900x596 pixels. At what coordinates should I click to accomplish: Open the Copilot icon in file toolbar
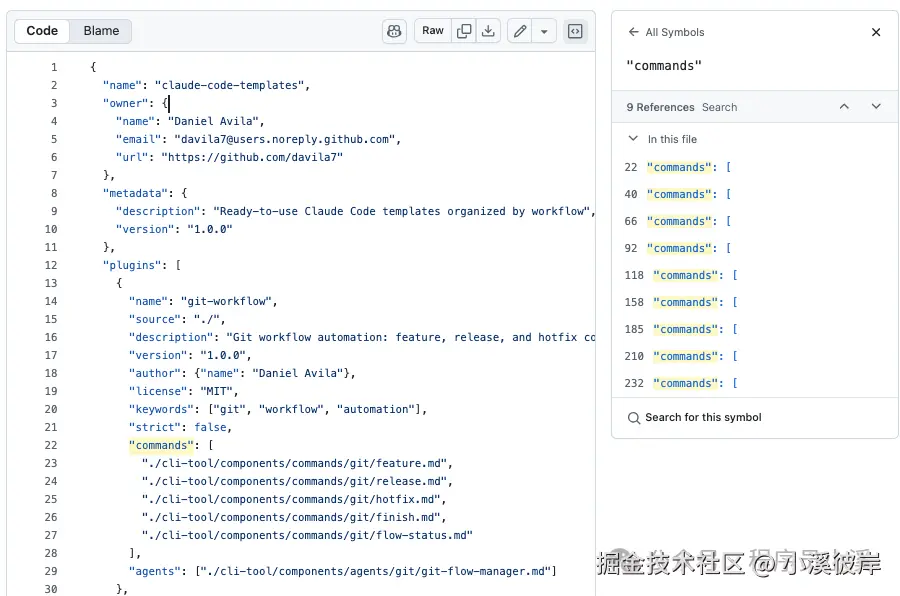394,31
